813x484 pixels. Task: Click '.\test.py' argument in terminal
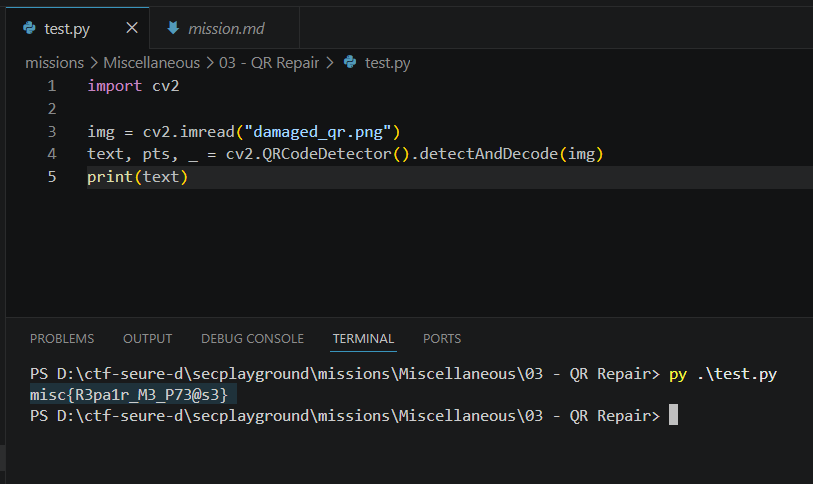click(737, 374)
